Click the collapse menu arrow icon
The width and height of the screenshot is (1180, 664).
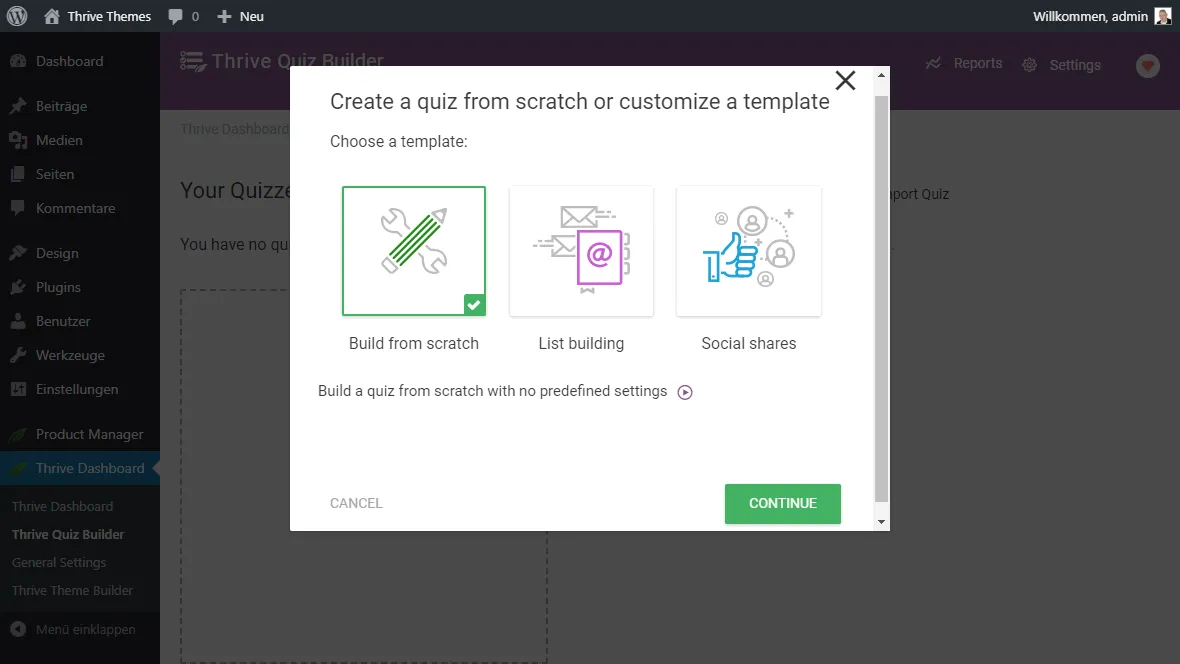tap(18, 629)
